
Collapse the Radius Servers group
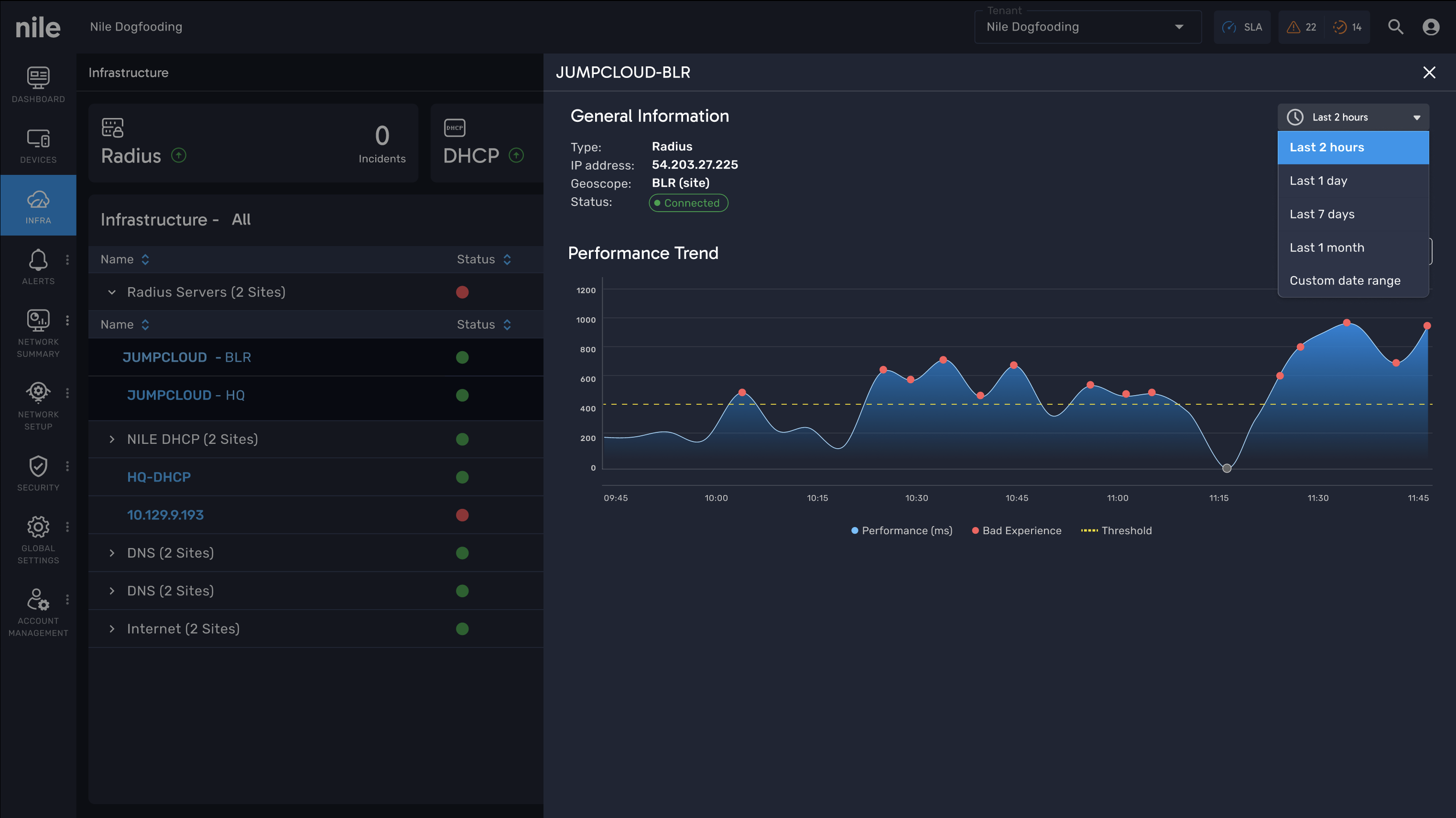point(112,292)
